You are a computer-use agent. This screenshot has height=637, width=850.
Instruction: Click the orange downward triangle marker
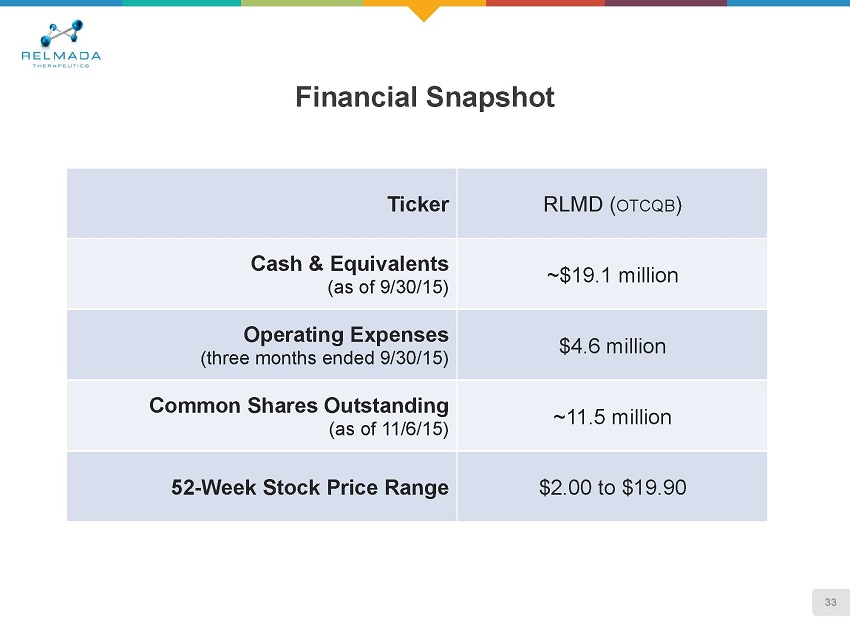click(425, 12)
